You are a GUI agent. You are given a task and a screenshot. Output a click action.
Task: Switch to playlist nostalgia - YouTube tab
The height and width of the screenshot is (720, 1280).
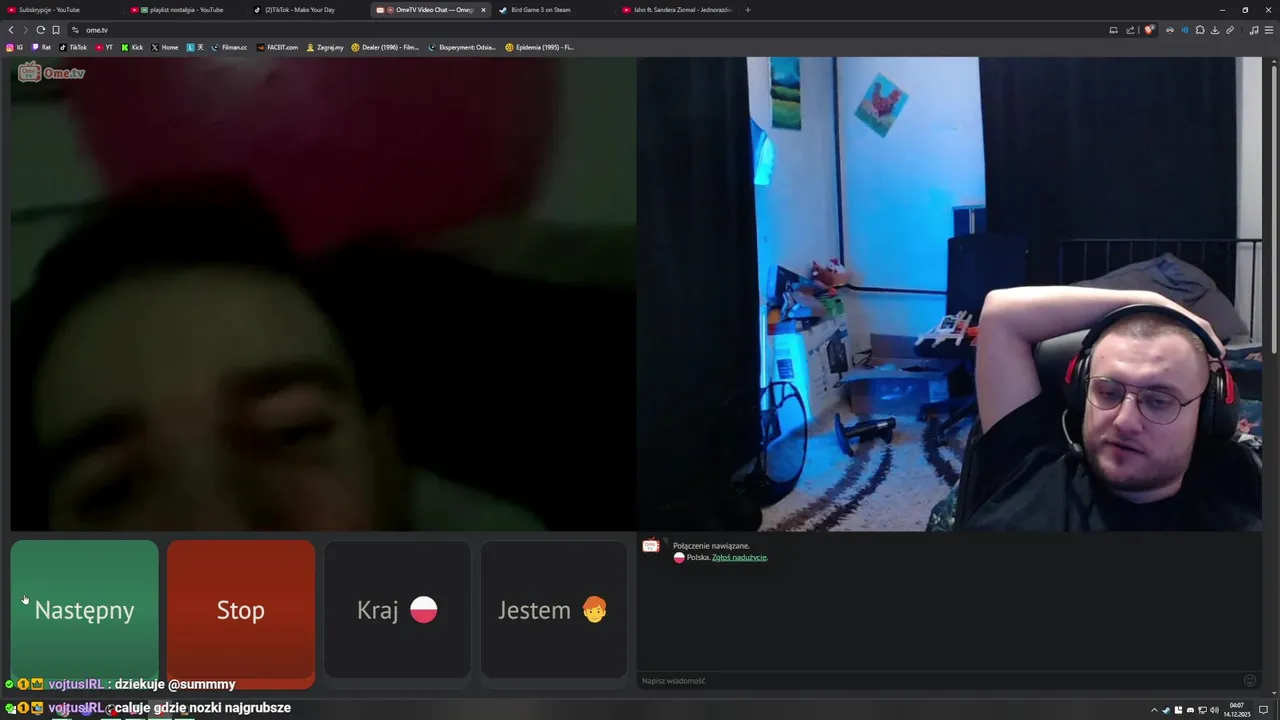pyautogui.click(x=185, y=10)
